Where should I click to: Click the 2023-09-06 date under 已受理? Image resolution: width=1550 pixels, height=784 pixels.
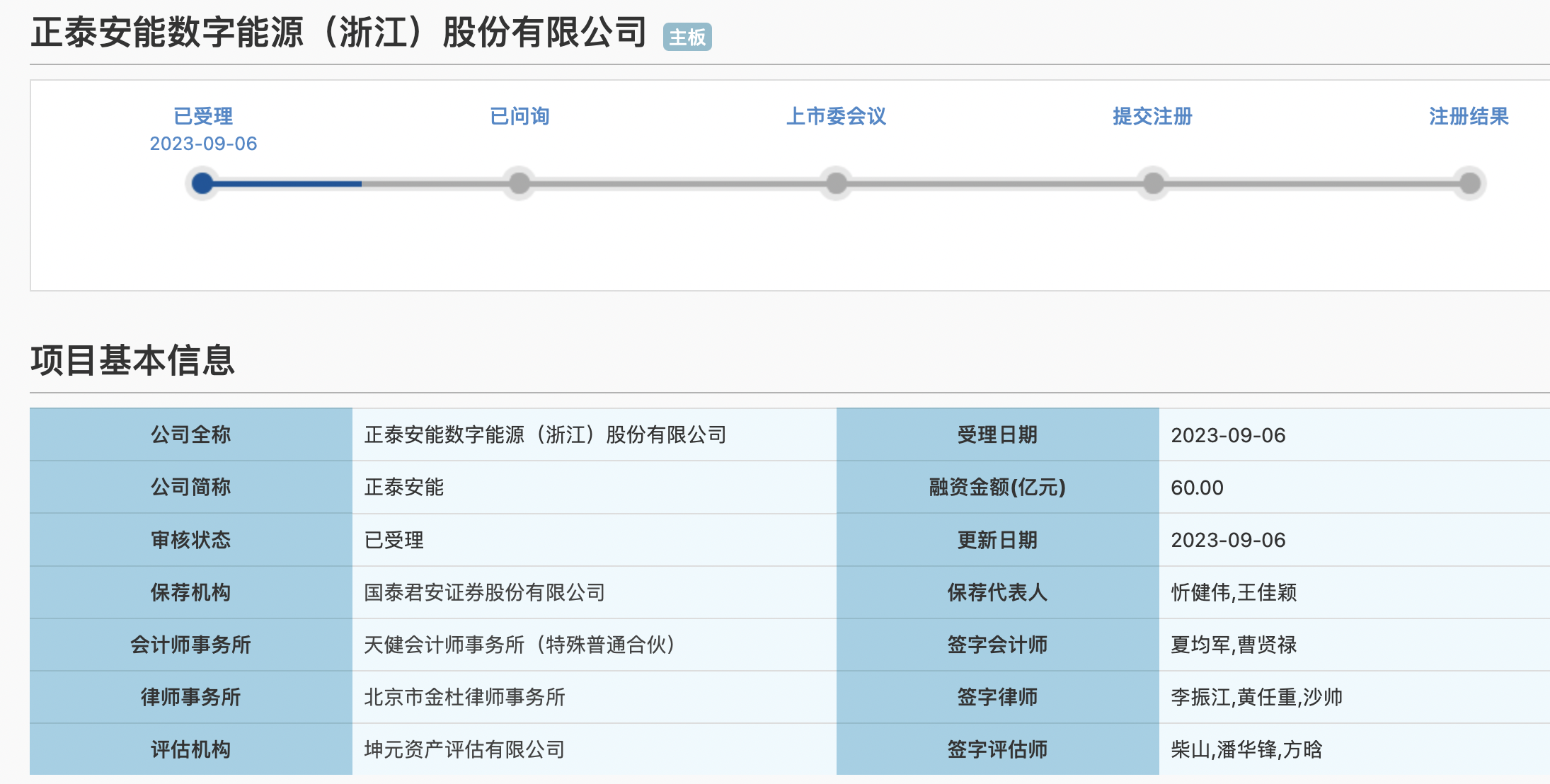pyautogui.click(x=203, y=144)
